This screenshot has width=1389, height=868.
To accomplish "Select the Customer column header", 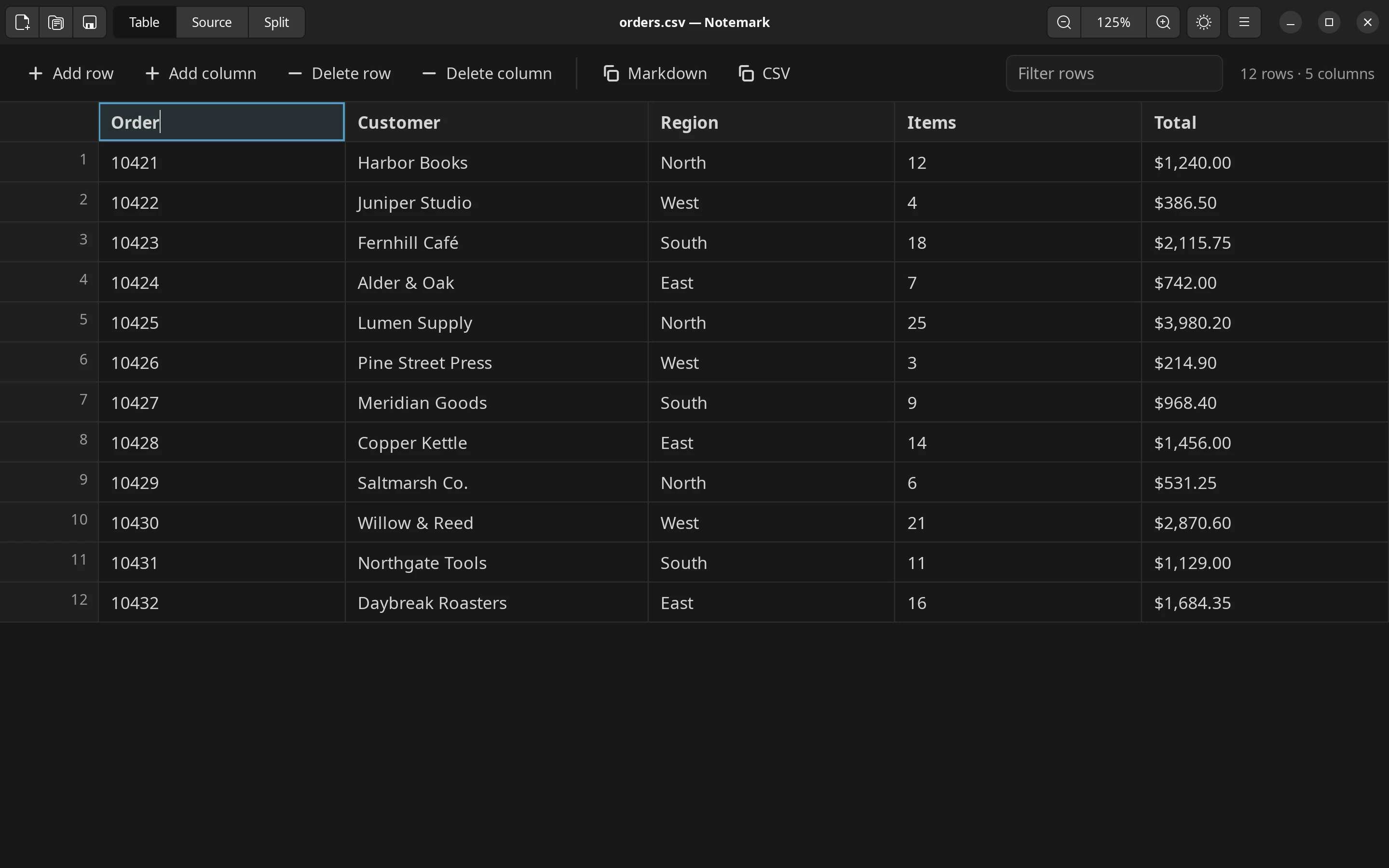I will click(x=496, y=122).
